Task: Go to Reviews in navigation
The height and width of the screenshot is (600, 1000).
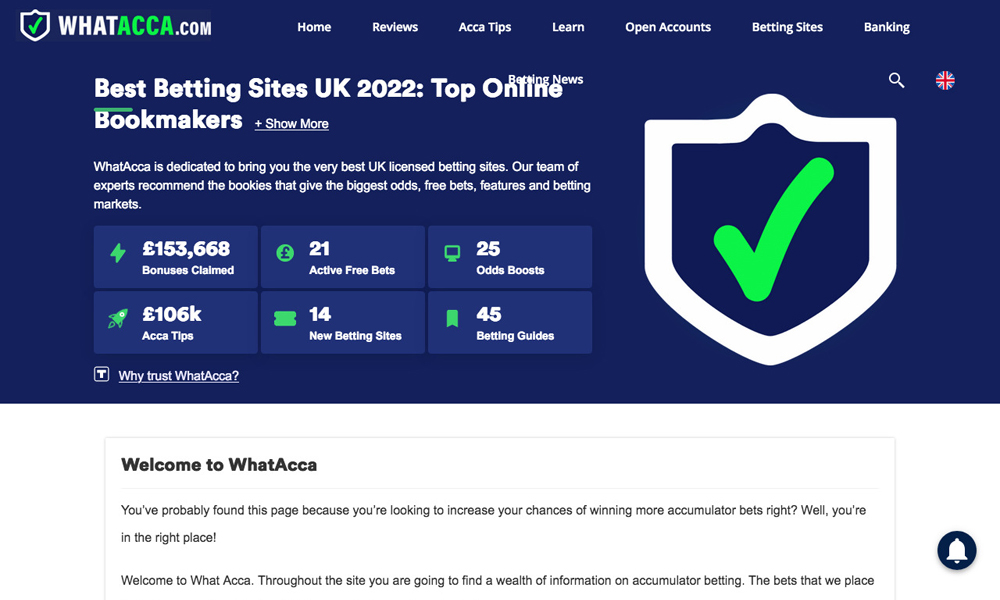Action: (395, 27)
